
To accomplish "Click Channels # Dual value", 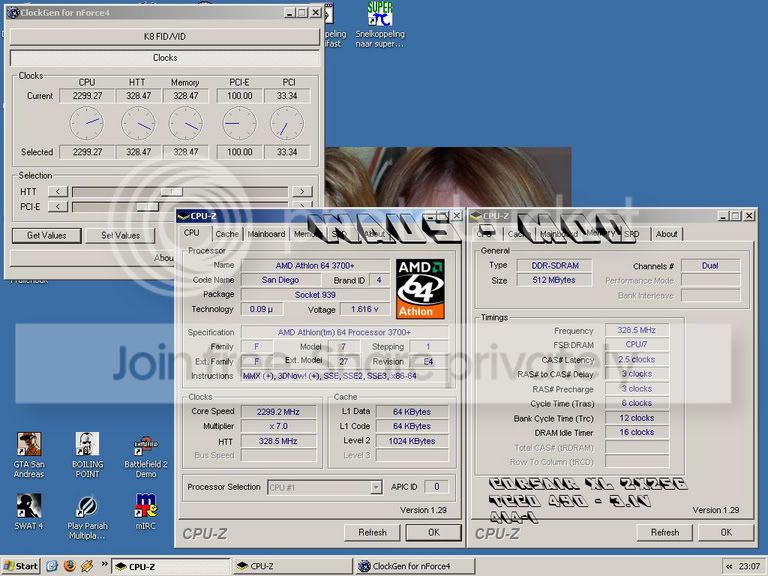I will [x=710, y=265].
